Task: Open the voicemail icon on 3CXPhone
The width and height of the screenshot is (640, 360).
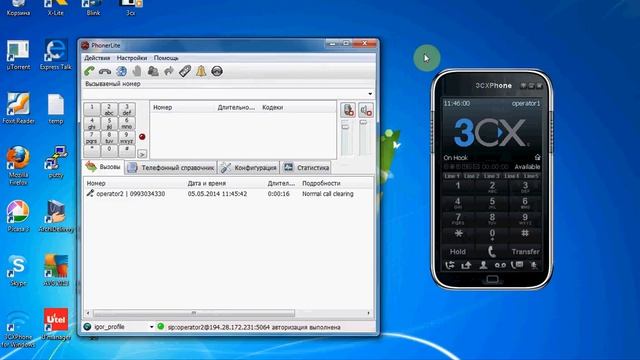Action: click(x=500, y=265)
